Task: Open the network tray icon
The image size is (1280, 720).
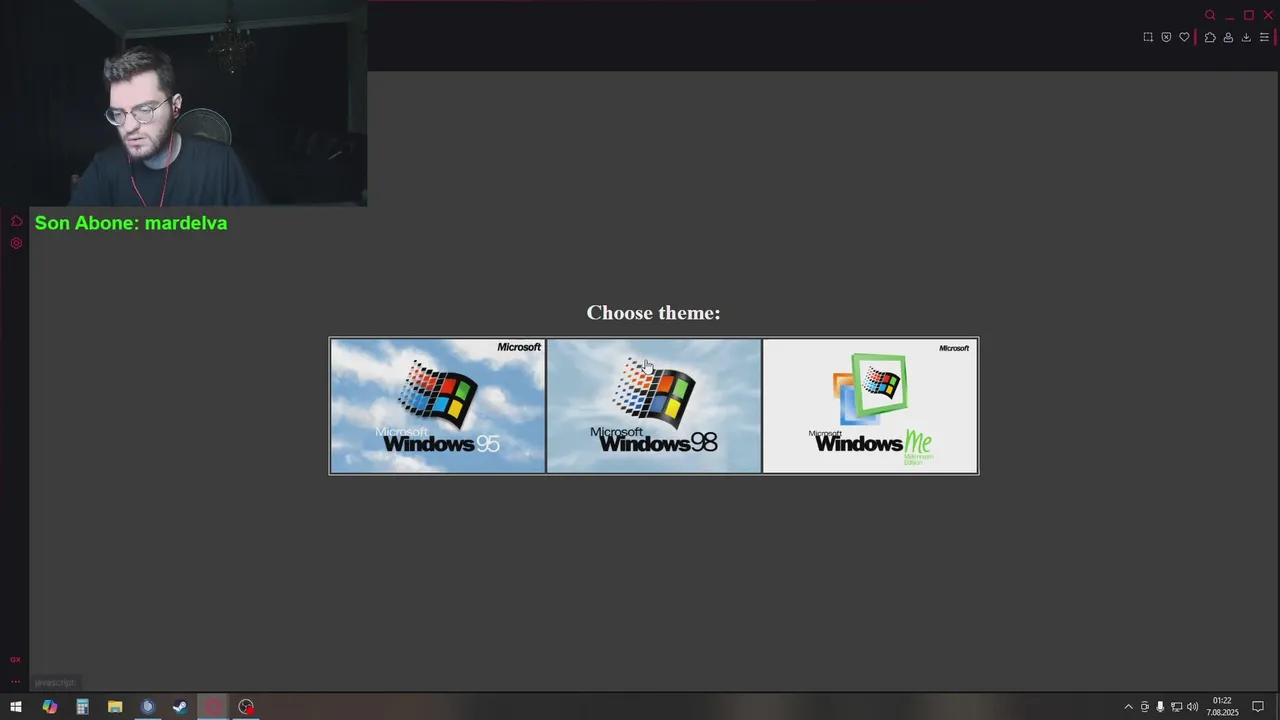Action: click(1176, 707)
